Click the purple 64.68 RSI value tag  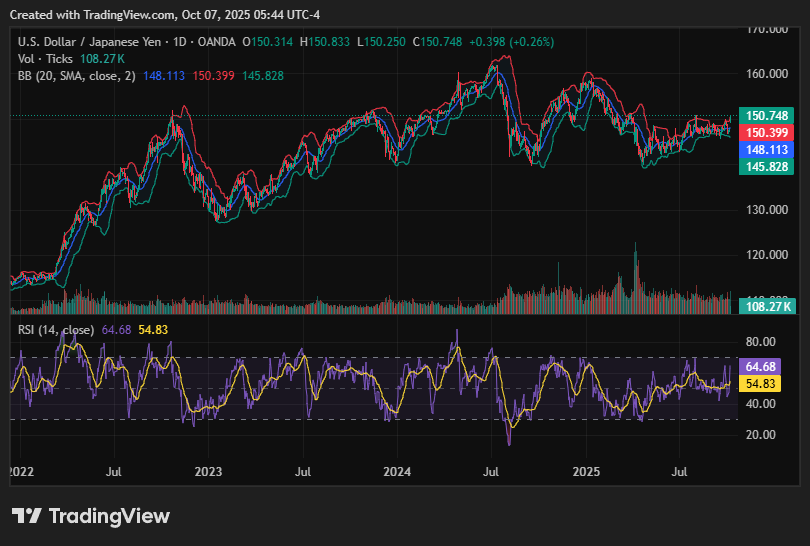point(762,367)
